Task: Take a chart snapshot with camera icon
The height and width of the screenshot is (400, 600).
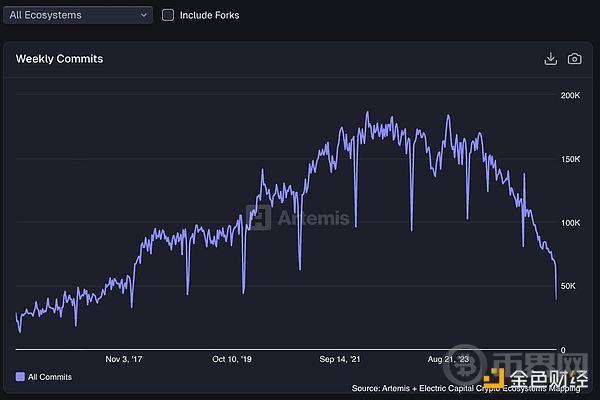Action: pos(574,59)
